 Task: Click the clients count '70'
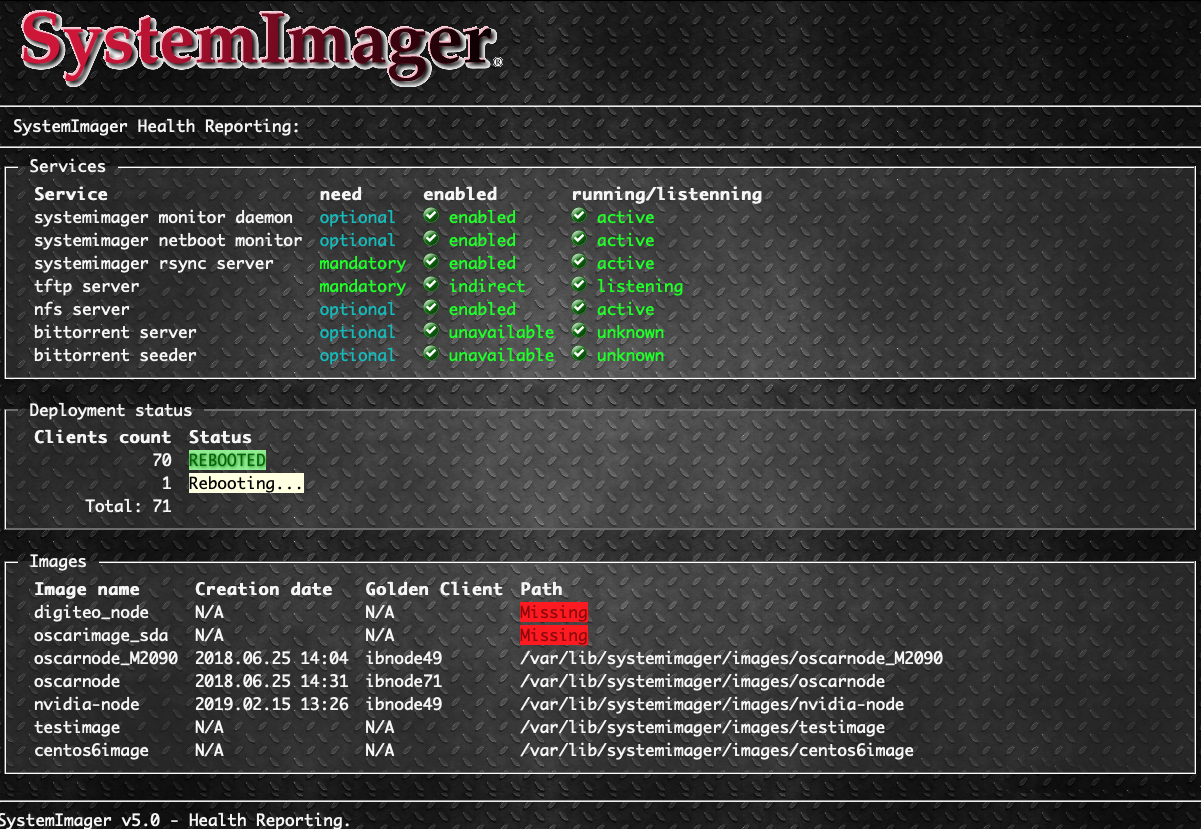pos(162,461)
